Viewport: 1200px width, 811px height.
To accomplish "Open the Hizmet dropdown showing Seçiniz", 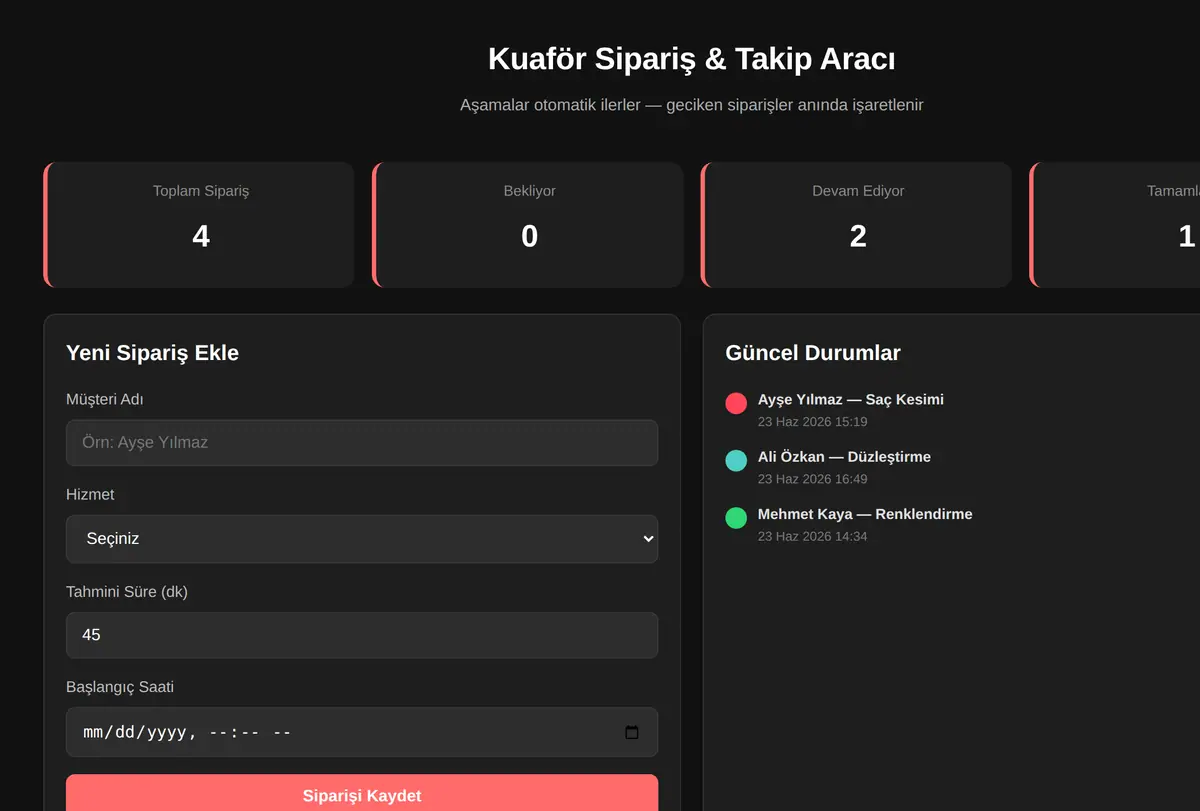I will point(362,539).
